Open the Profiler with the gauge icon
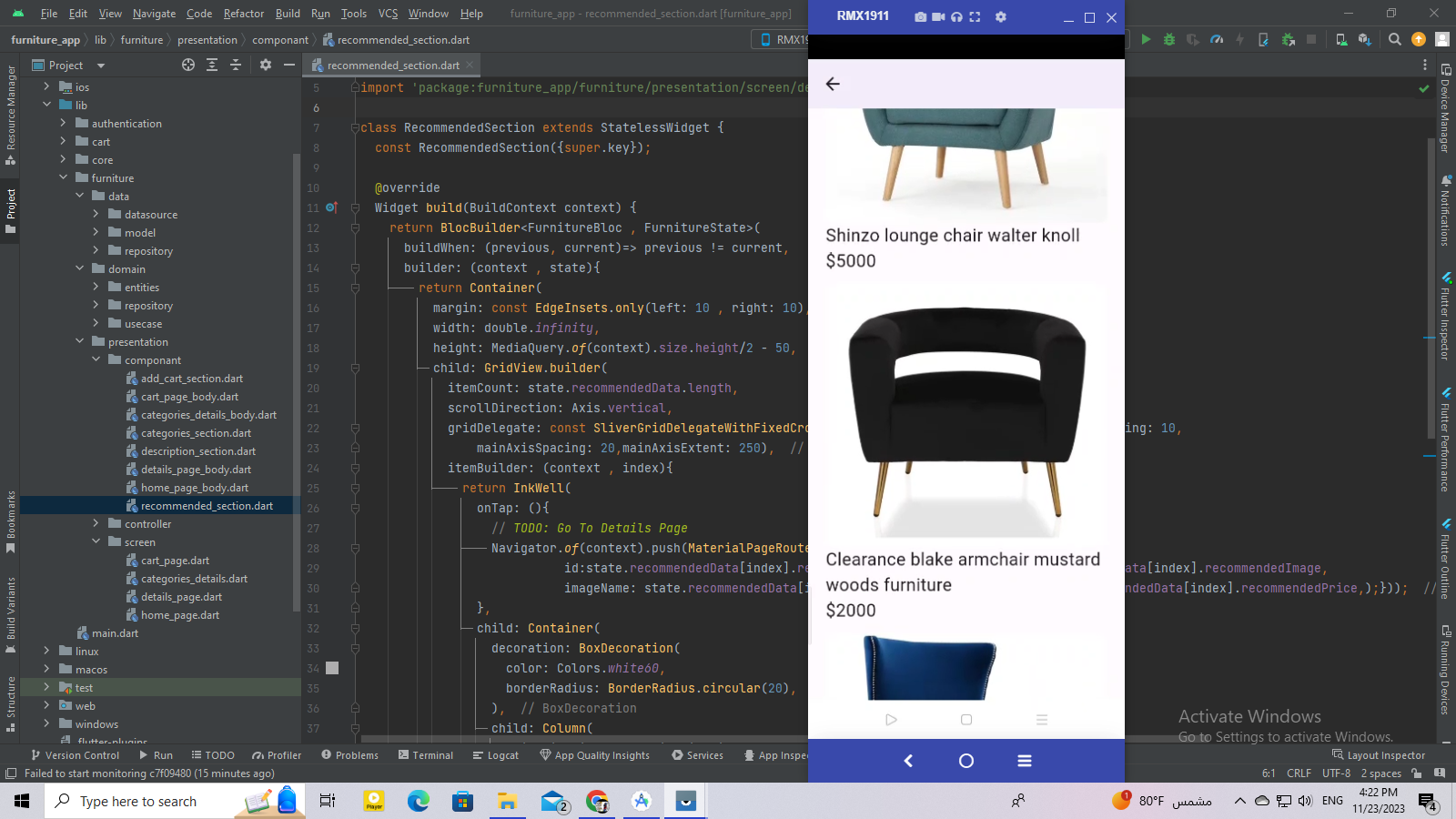Image resolution: width=1456 pixels, height=819 pixels. pyautogui.click(x=1217, y=39)
